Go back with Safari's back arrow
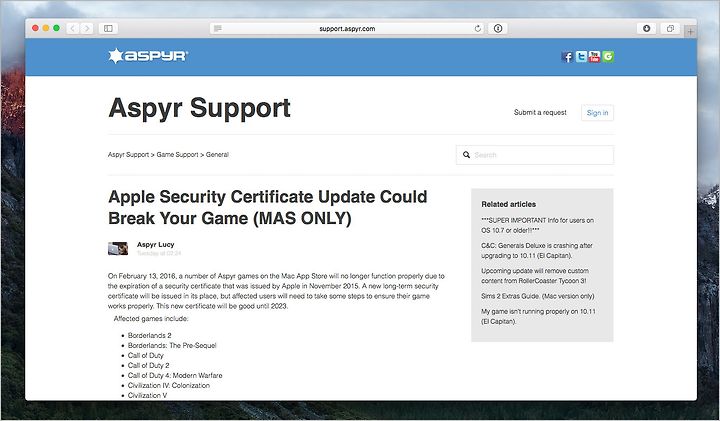 (x=73, y=28)
